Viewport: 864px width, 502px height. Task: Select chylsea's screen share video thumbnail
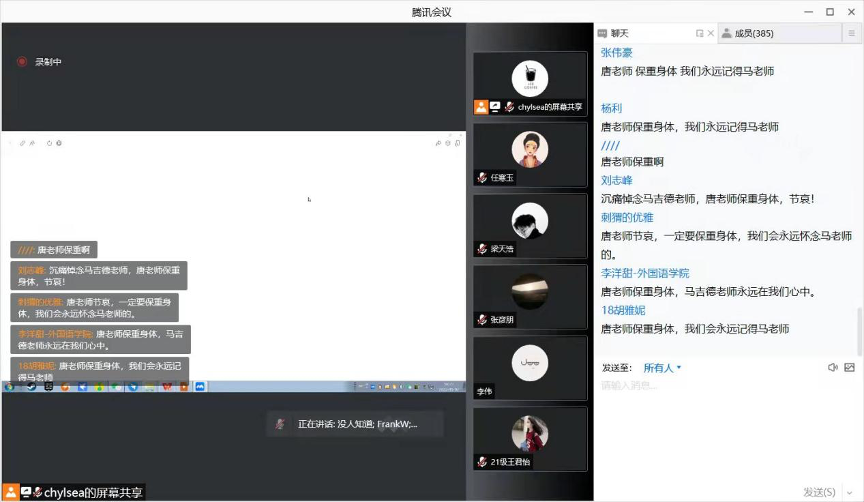(530, 84)
